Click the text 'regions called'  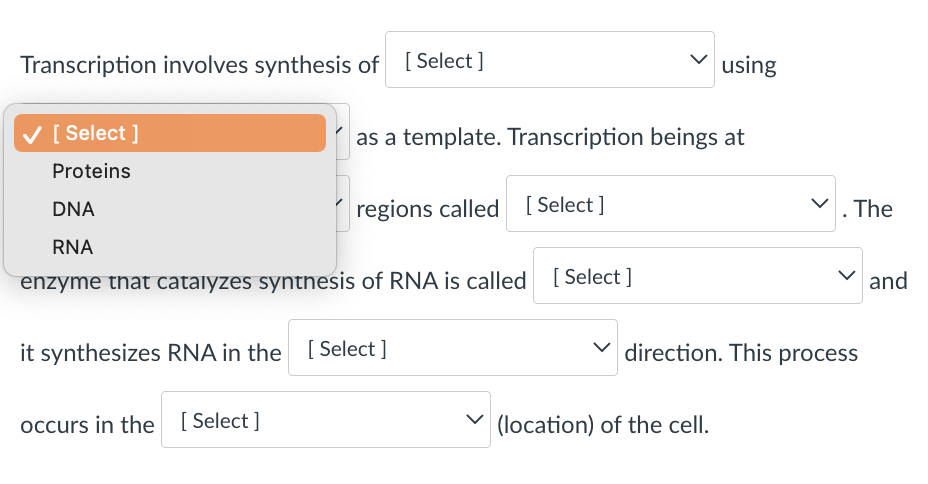[x=427, y=209]
